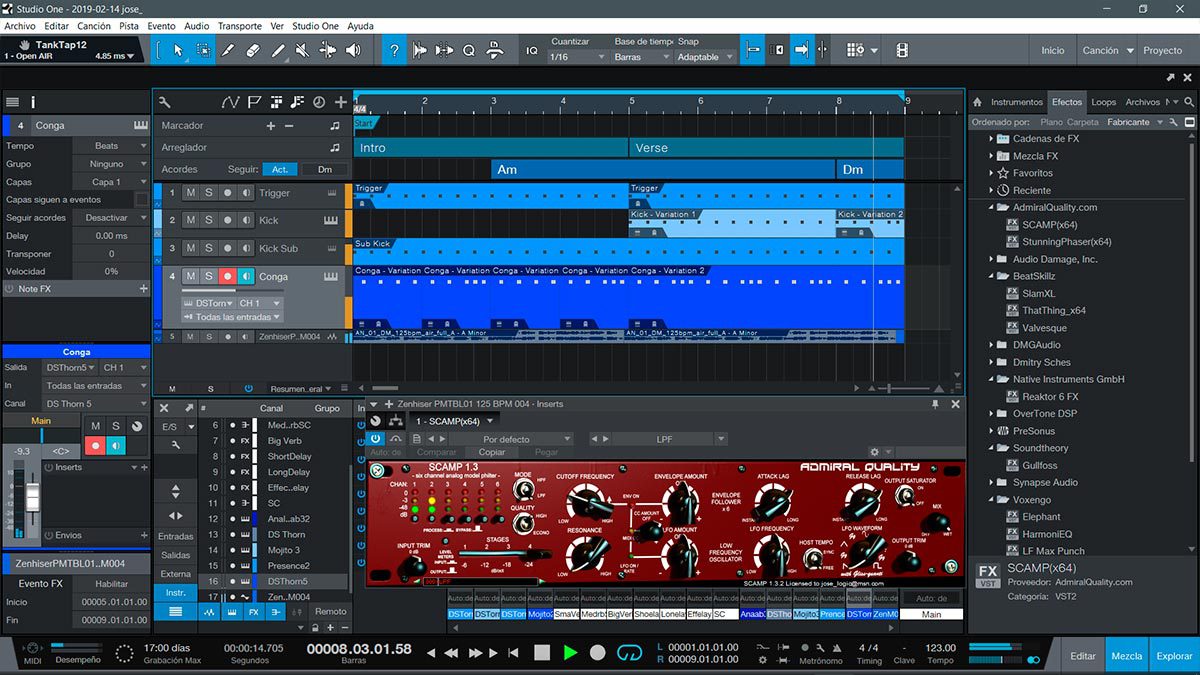The image size is (1200, 675).
Task: Open the Cuantizar 1/16 dropdown
Action: [576, 57]
